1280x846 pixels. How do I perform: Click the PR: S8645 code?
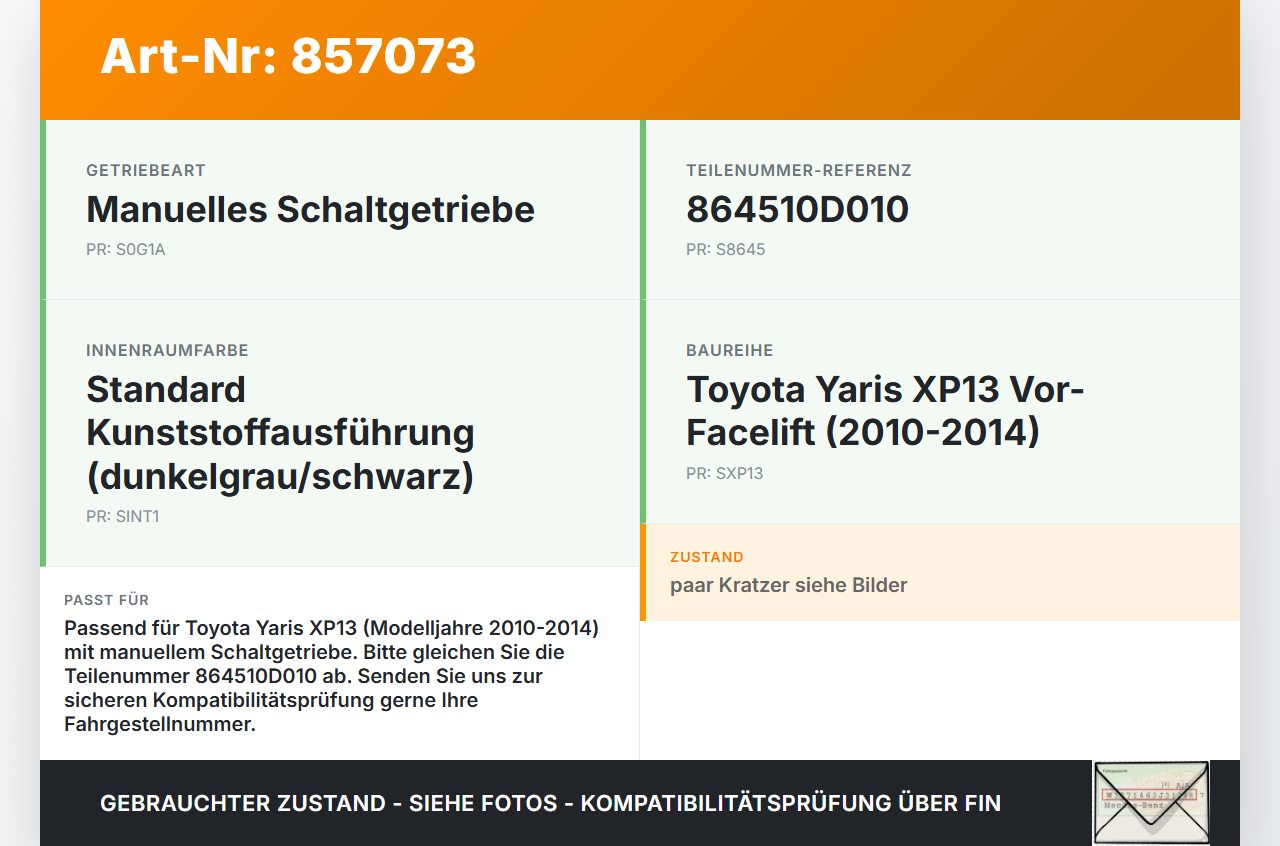click(x=726, y=250)
